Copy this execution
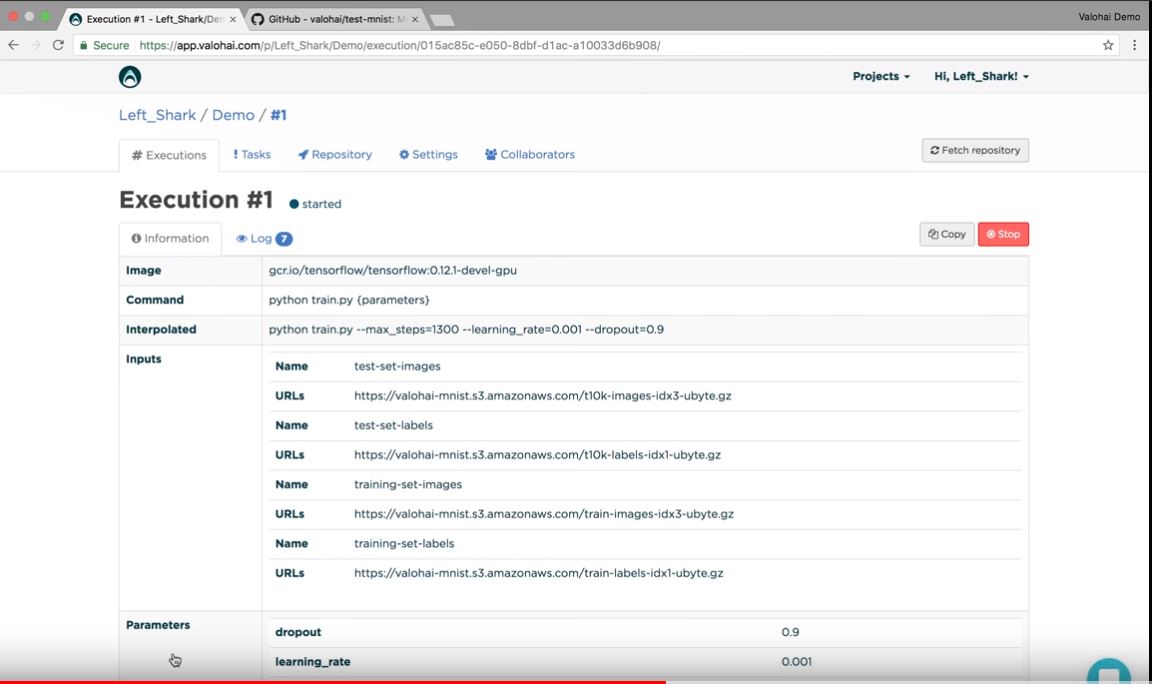 click(946, 234)
